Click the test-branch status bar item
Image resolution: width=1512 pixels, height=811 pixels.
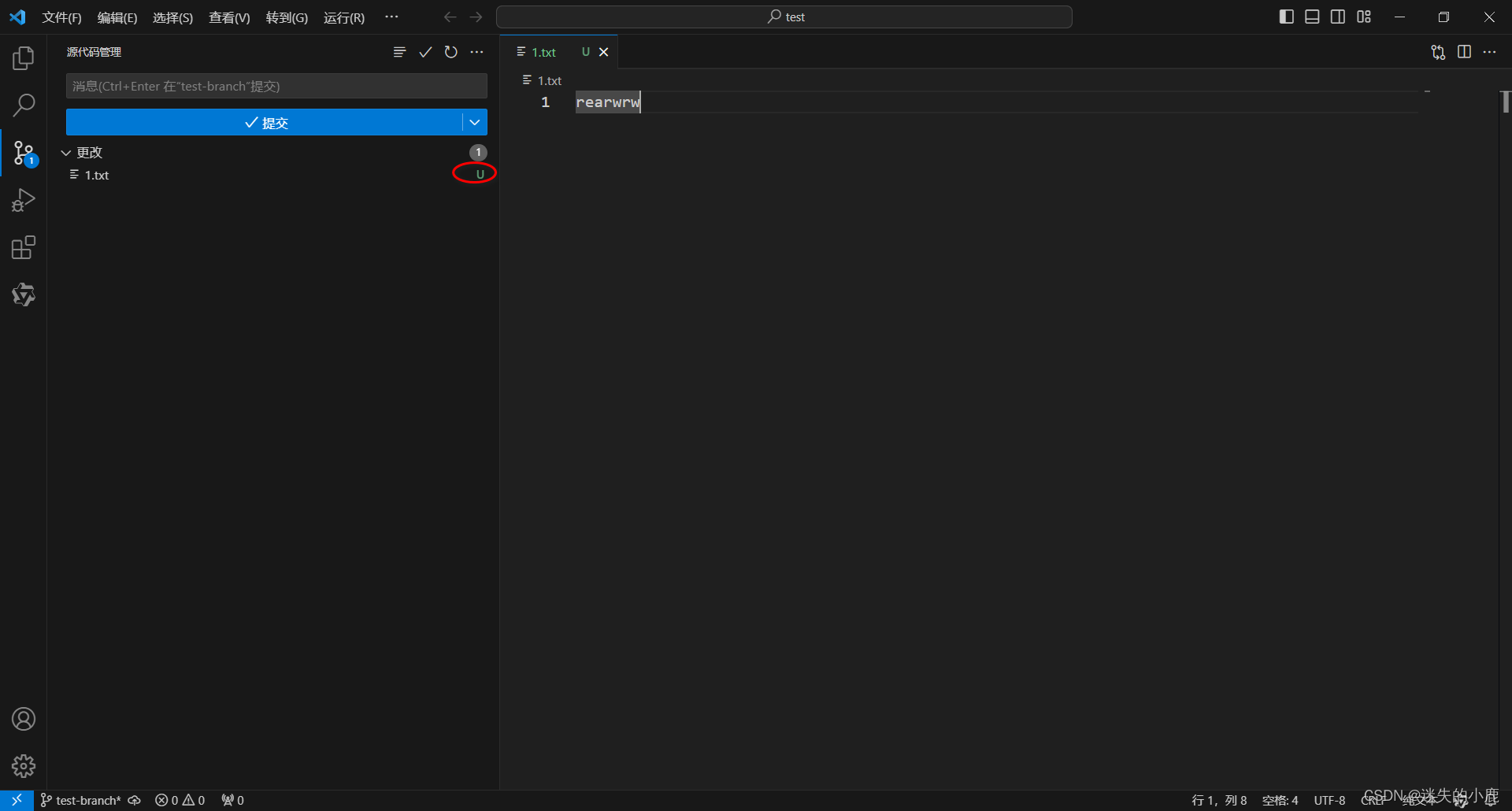(81, 800)
